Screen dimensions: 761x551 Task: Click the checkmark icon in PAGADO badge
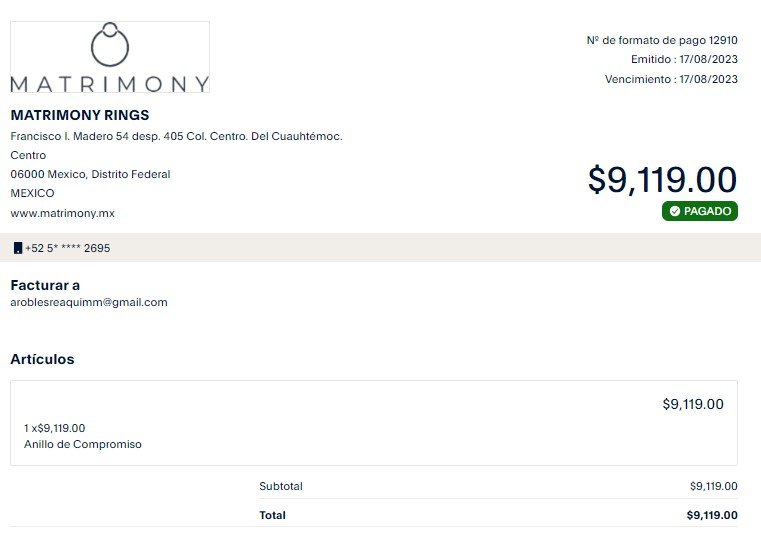[x=675, y=211]
